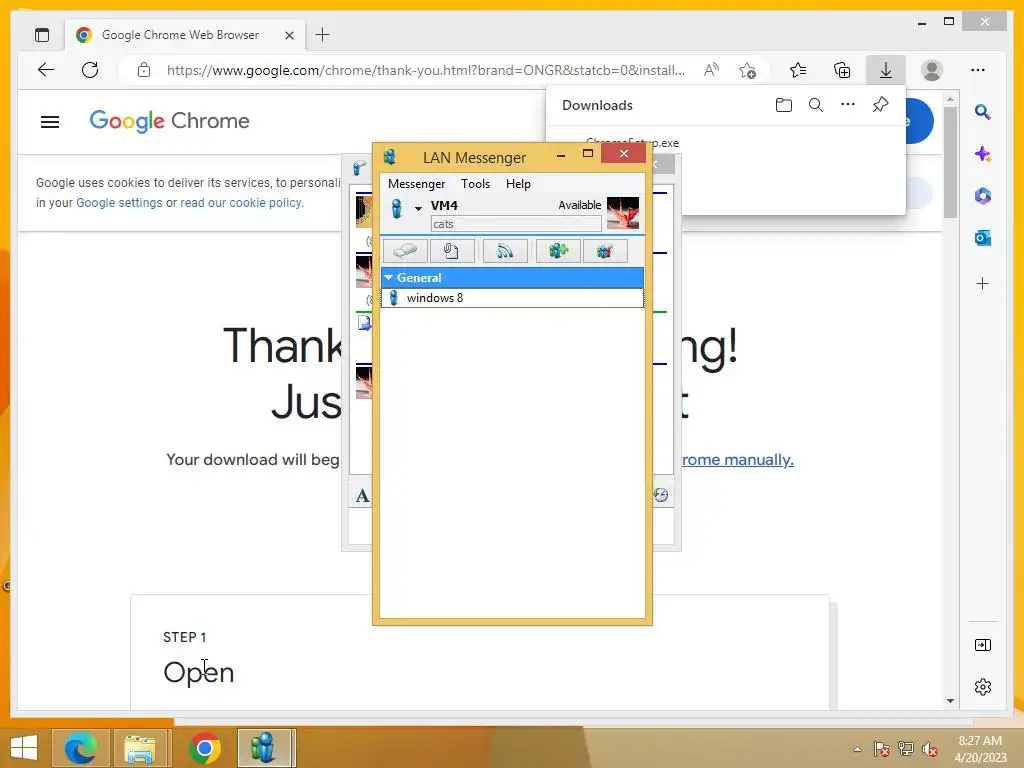This screenshot has height=768, width=1024.
Task: Open the Collections icon
Action: coord(842,70)
